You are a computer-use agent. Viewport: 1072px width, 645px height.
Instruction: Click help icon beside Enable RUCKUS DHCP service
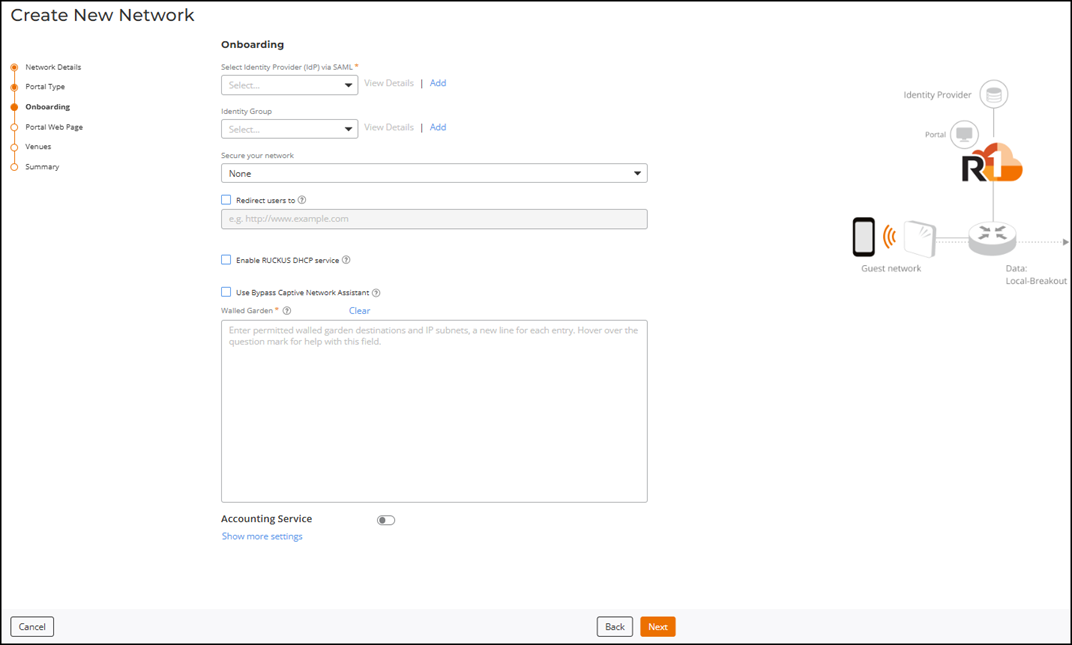tap(346, 260)
